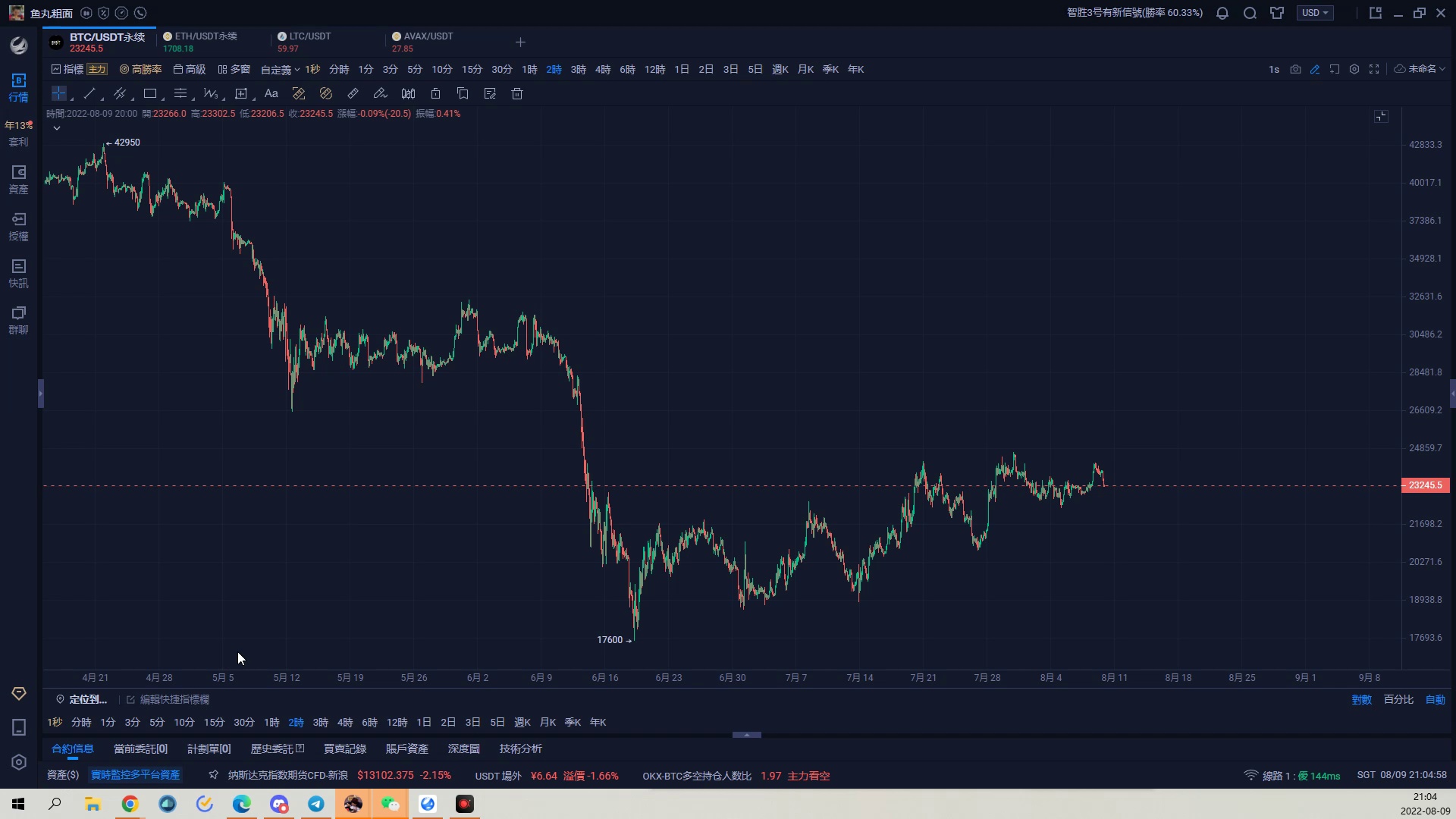Open 快訊 news in the left sidebar
This screenshot has width=1456, height=819.
point(18,273)
